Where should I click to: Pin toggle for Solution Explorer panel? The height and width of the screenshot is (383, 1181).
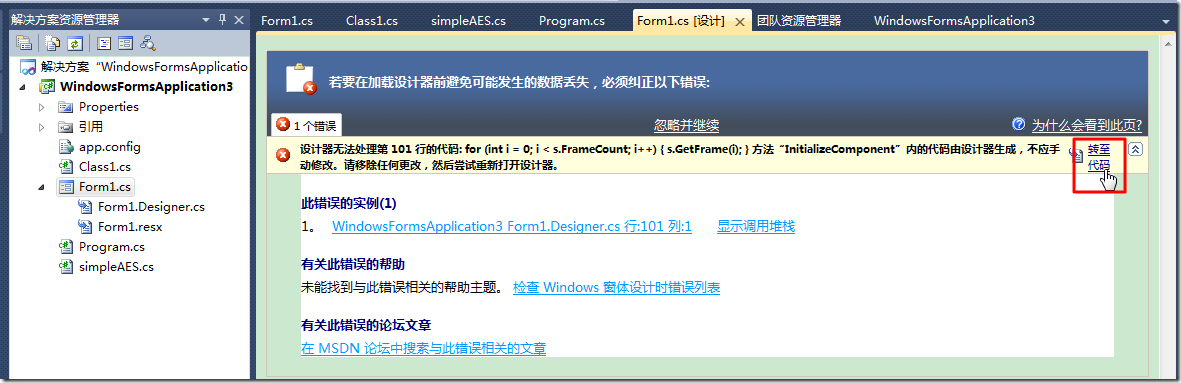click(x=222, y=20)
